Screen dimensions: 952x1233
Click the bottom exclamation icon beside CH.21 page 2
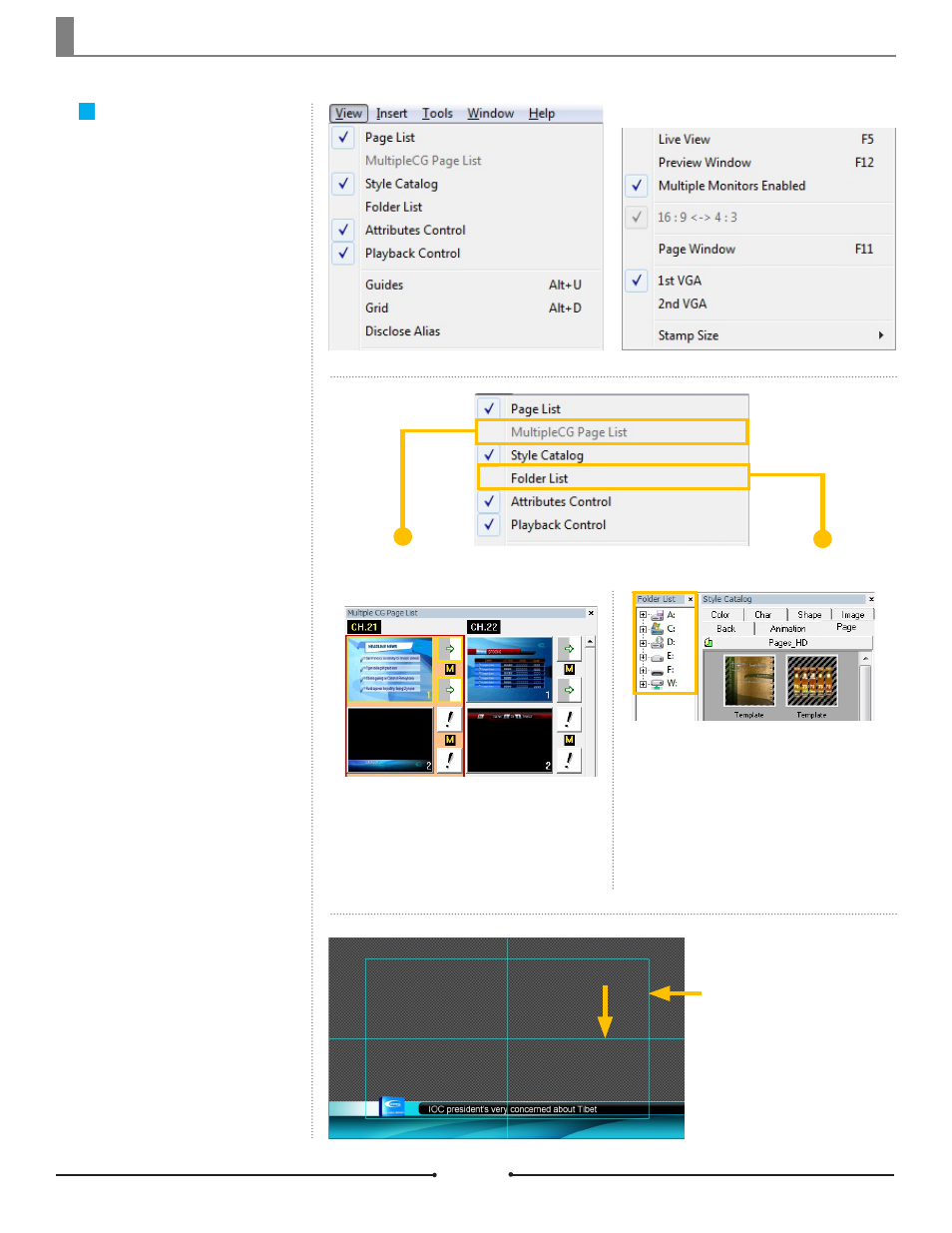coord(450,761)
